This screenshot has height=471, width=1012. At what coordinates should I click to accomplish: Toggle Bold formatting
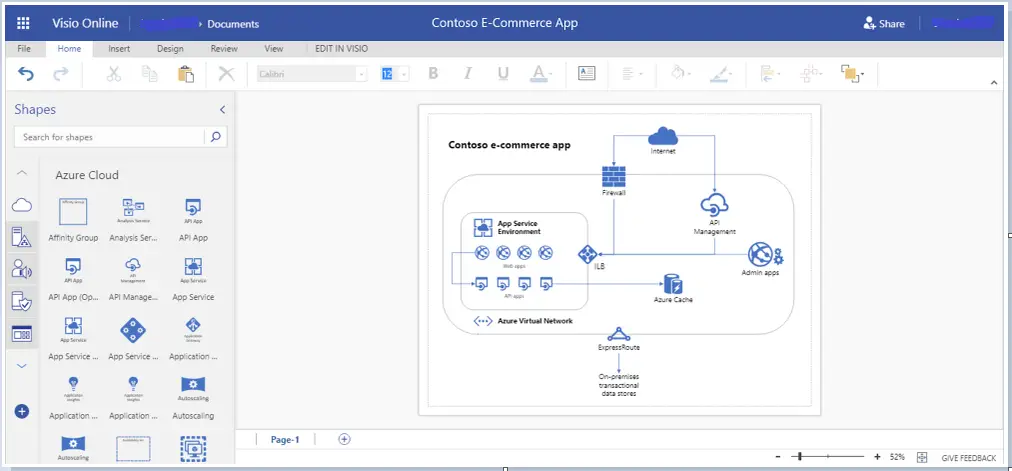pos(433,74)
